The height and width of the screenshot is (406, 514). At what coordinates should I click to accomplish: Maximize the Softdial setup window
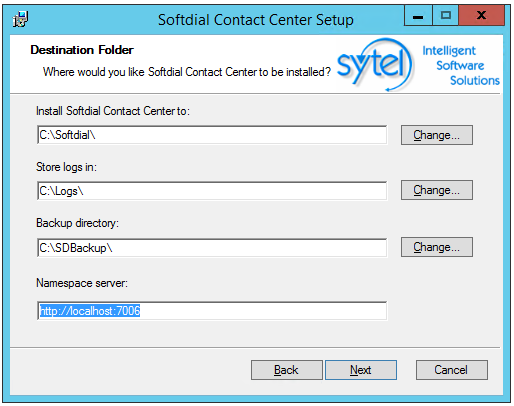pyautogui.click(x=446, y=15)
